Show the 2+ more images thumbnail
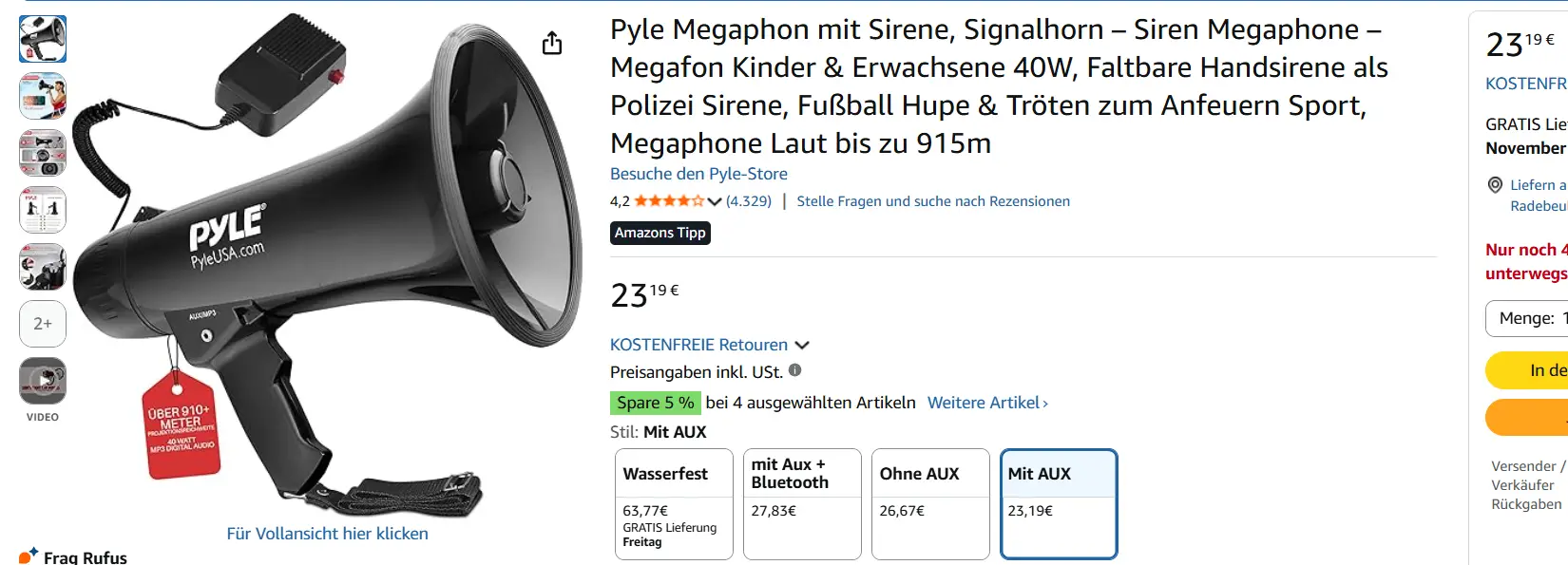The height and width of the screenshot is (565, 1568). (x=43, y=324)
